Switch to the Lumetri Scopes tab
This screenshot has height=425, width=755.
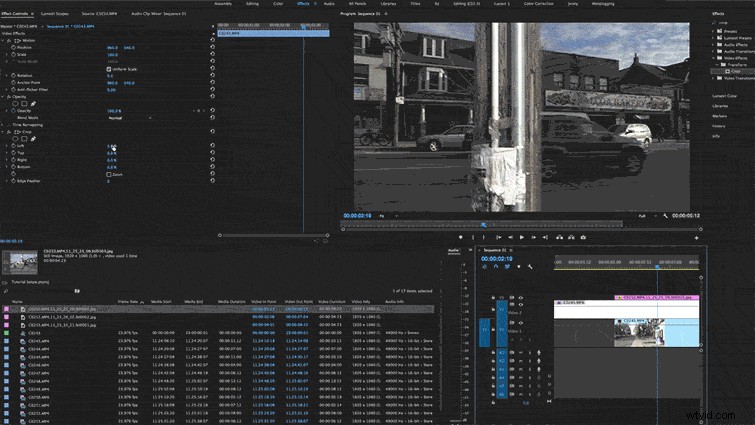point(54,14)
